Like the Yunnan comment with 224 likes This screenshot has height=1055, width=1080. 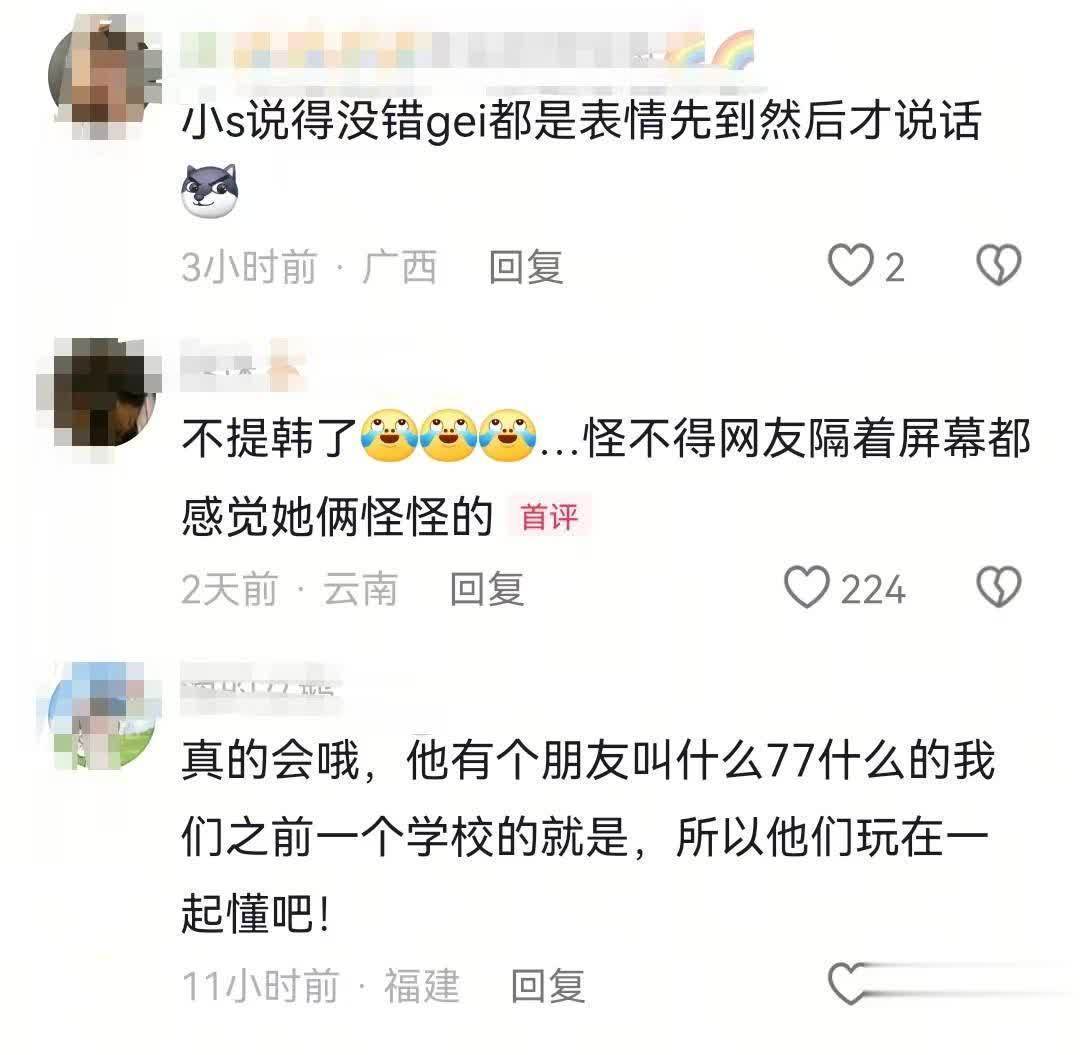click(807, 587)
